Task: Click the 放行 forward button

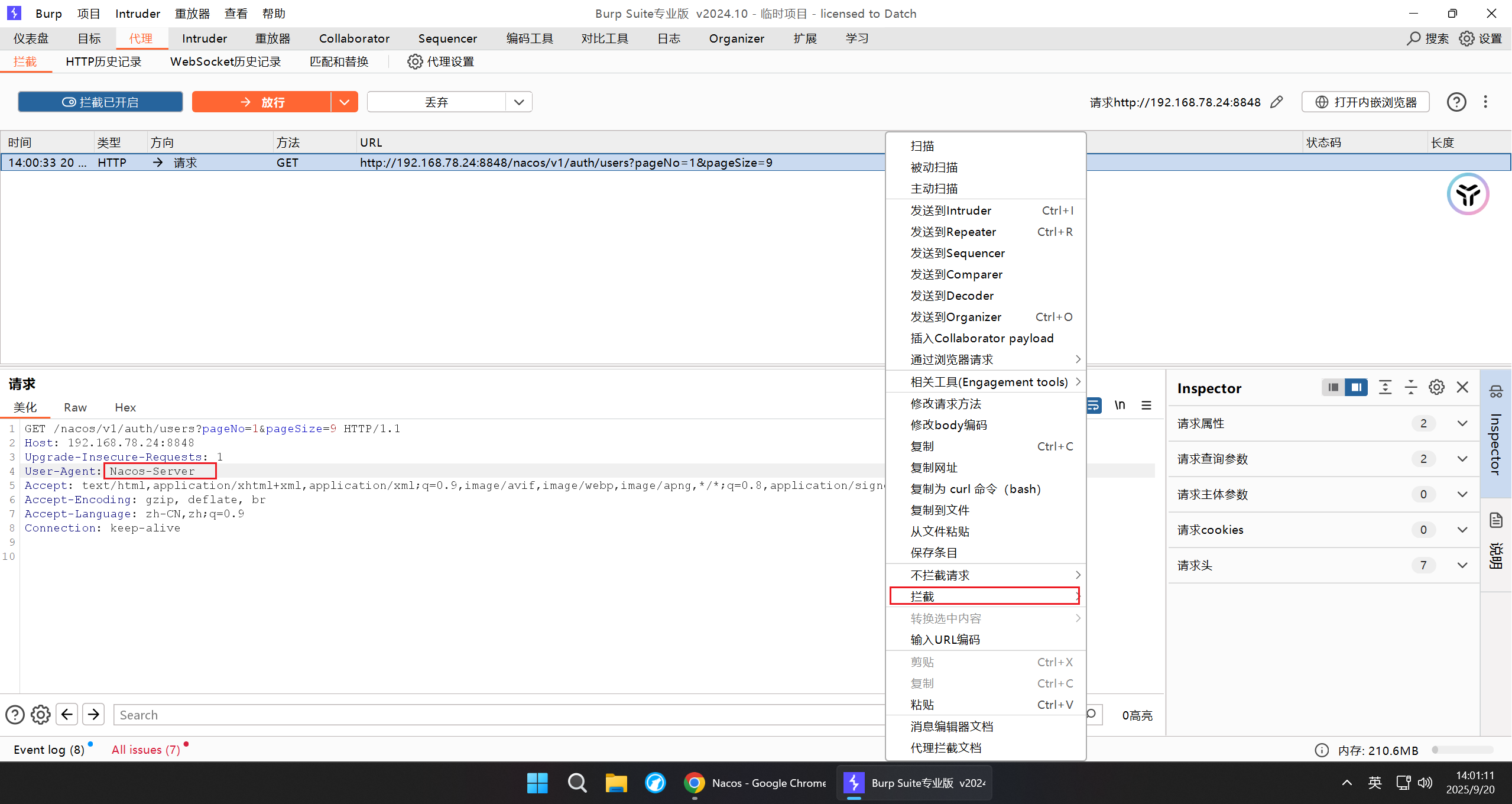Action: (x=261, y=102)
